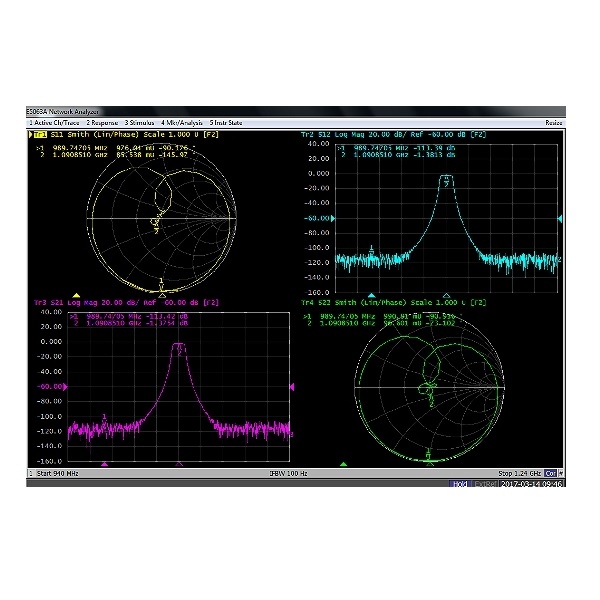This screenshot has height=600, width=600.
Task: Open the 3 Stimulus menu
Action: 139,123
